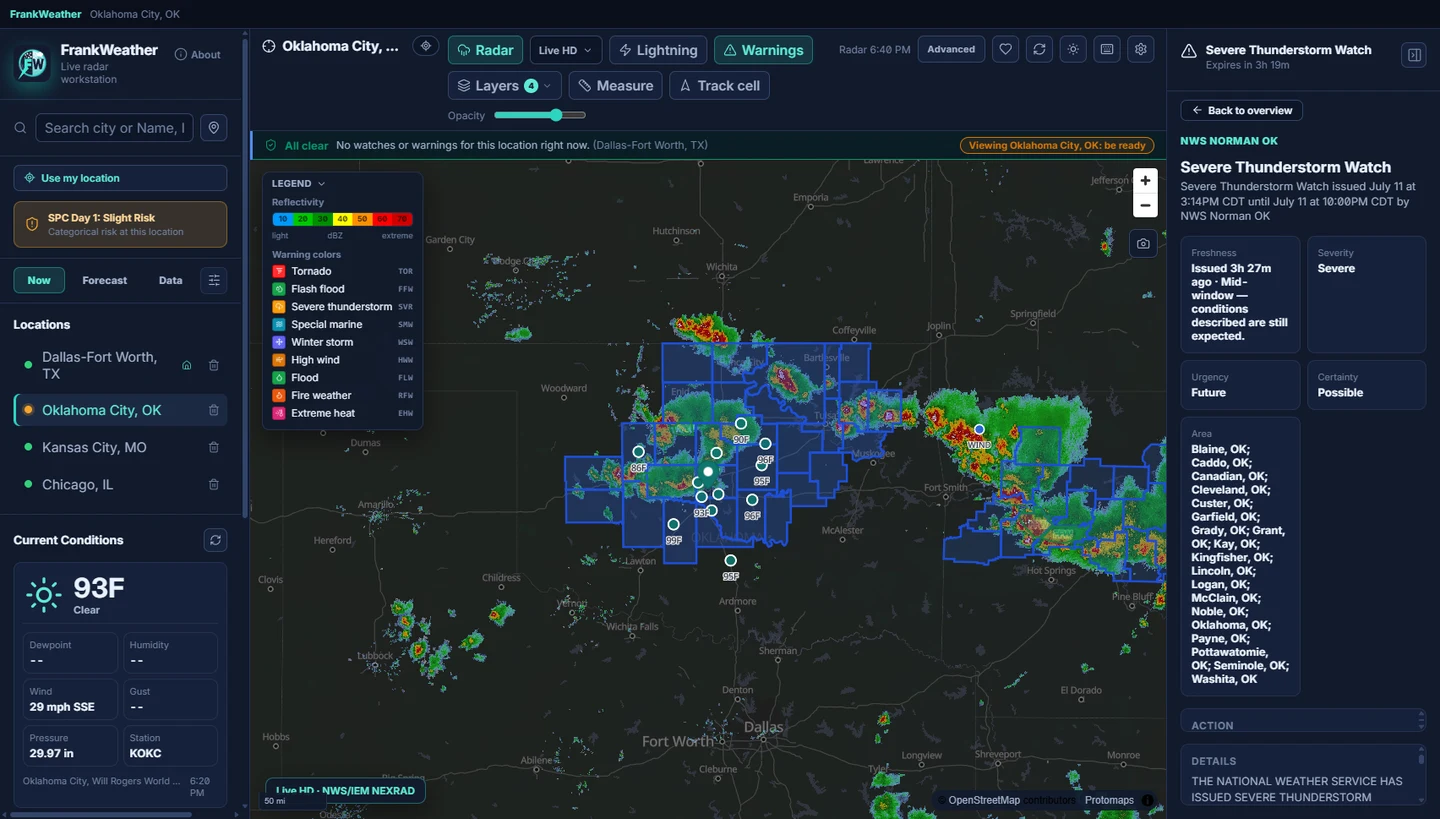Click the radar Opacity slider
1440x819 pixels.
540,115
